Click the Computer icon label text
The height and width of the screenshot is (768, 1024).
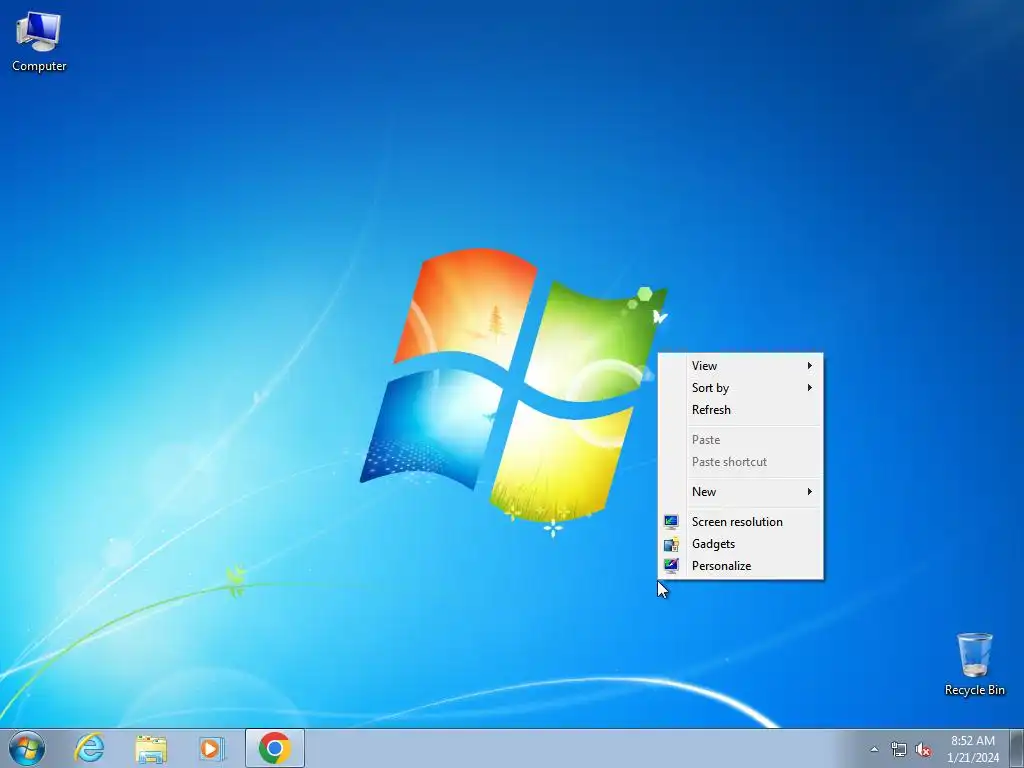39,66
